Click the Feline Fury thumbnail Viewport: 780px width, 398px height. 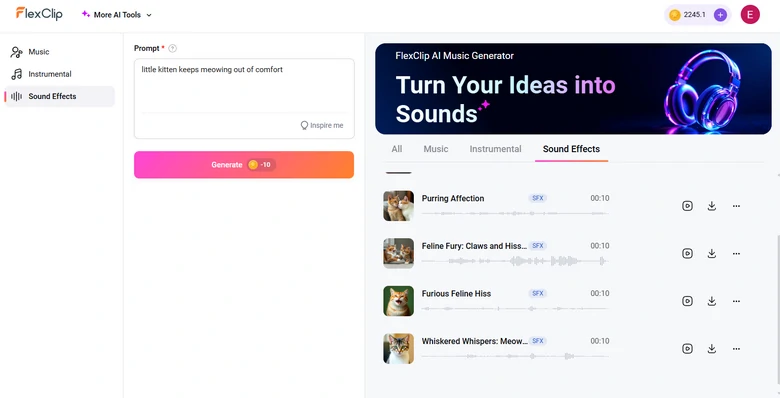(398, 254)
